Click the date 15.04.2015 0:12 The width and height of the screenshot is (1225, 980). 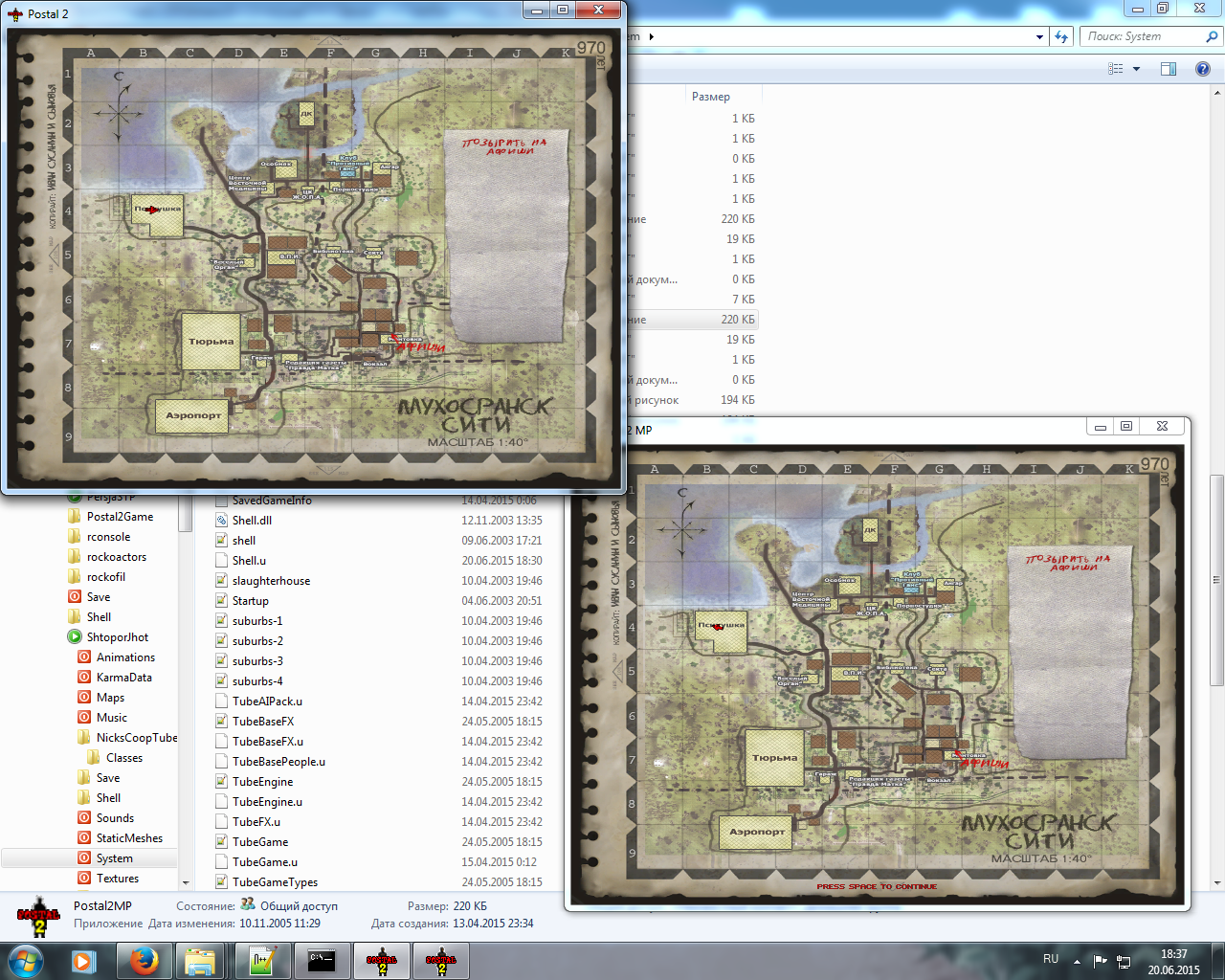coord(500,862)
